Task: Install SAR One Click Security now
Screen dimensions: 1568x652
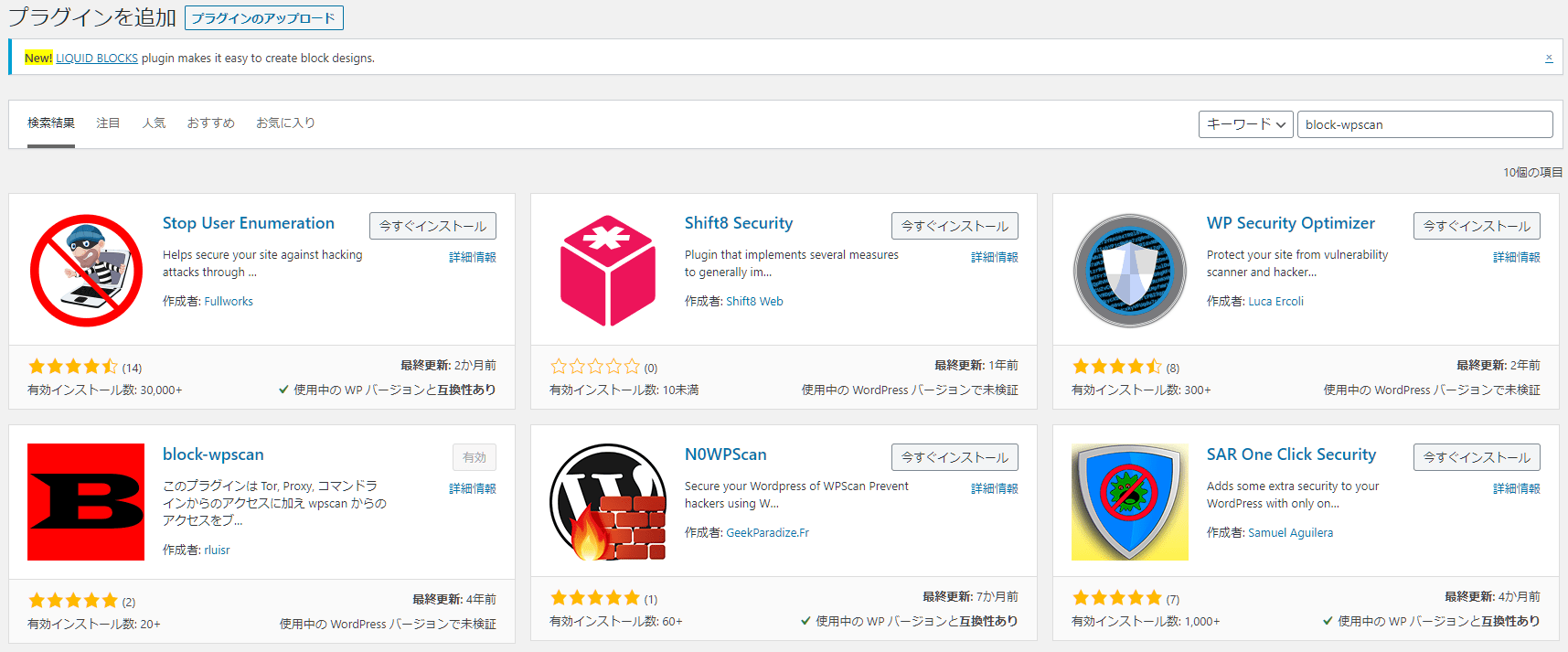Action: [1477, 457]
